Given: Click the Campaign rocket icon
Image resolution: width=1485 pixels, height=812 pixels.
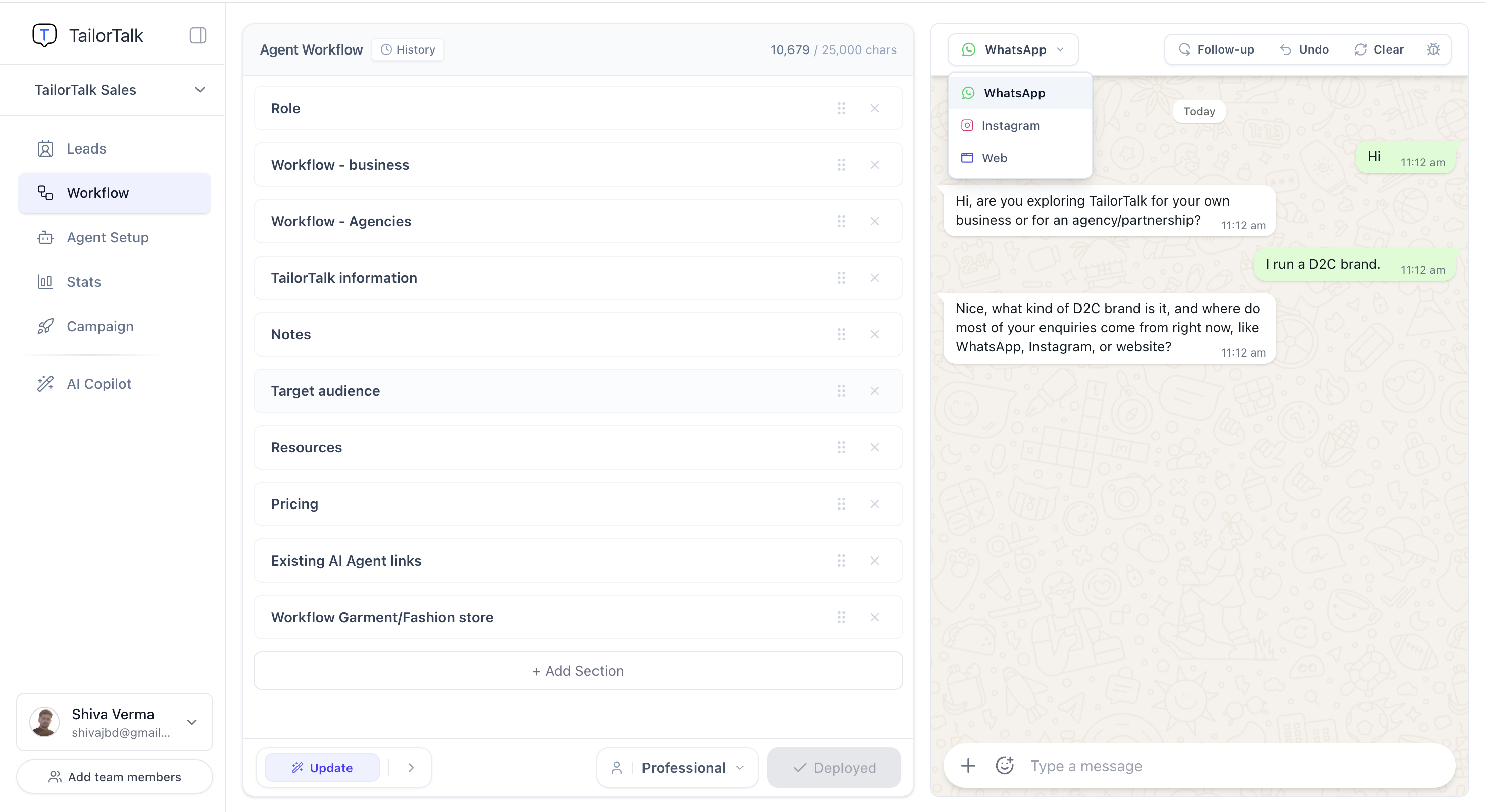Looking at the screenshot, I should click(x=45, y=326).
